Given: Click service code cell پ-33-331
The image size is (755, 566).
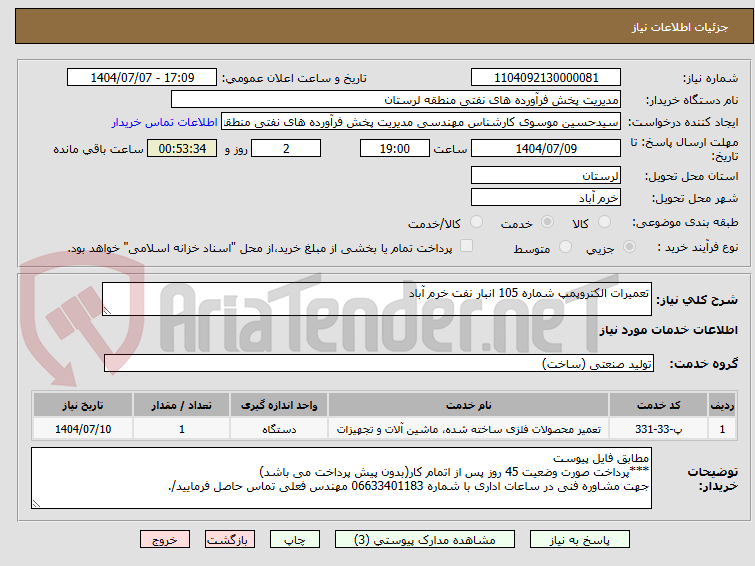Looking at the screenshot, I should click(x=658, y=429).
